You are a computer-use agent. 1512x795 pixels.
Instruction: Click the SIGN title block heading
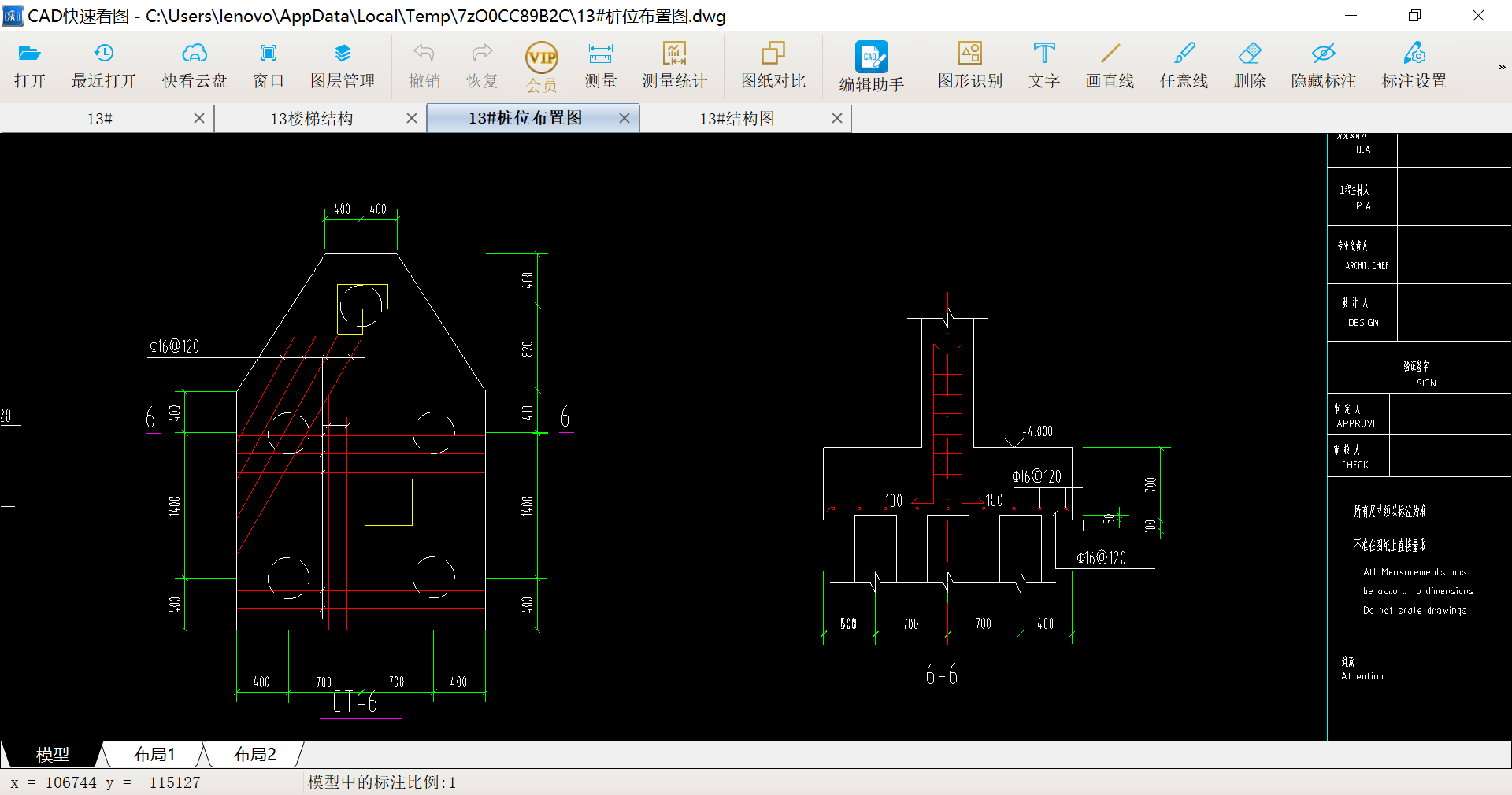(x=1426, y=383)
